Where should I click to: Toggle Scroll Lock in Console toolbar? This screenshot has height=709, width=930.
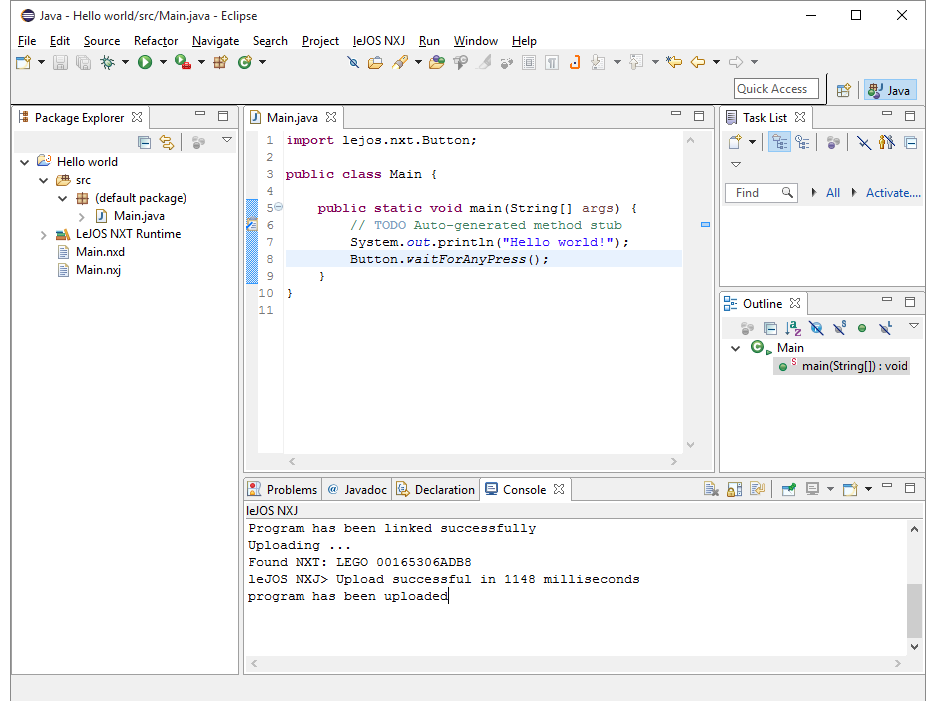coord(734,489)
